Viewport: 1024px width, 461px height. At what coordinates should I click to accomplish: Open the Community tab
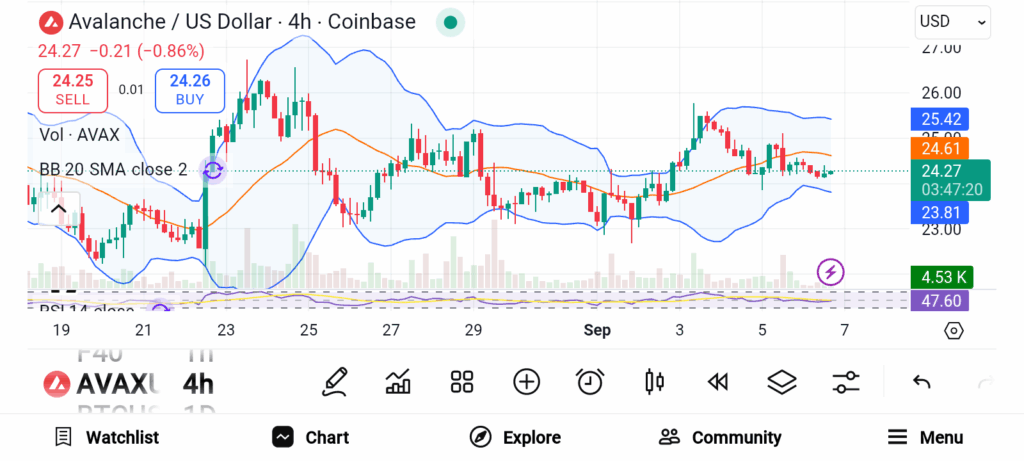[x=720, y=437]
